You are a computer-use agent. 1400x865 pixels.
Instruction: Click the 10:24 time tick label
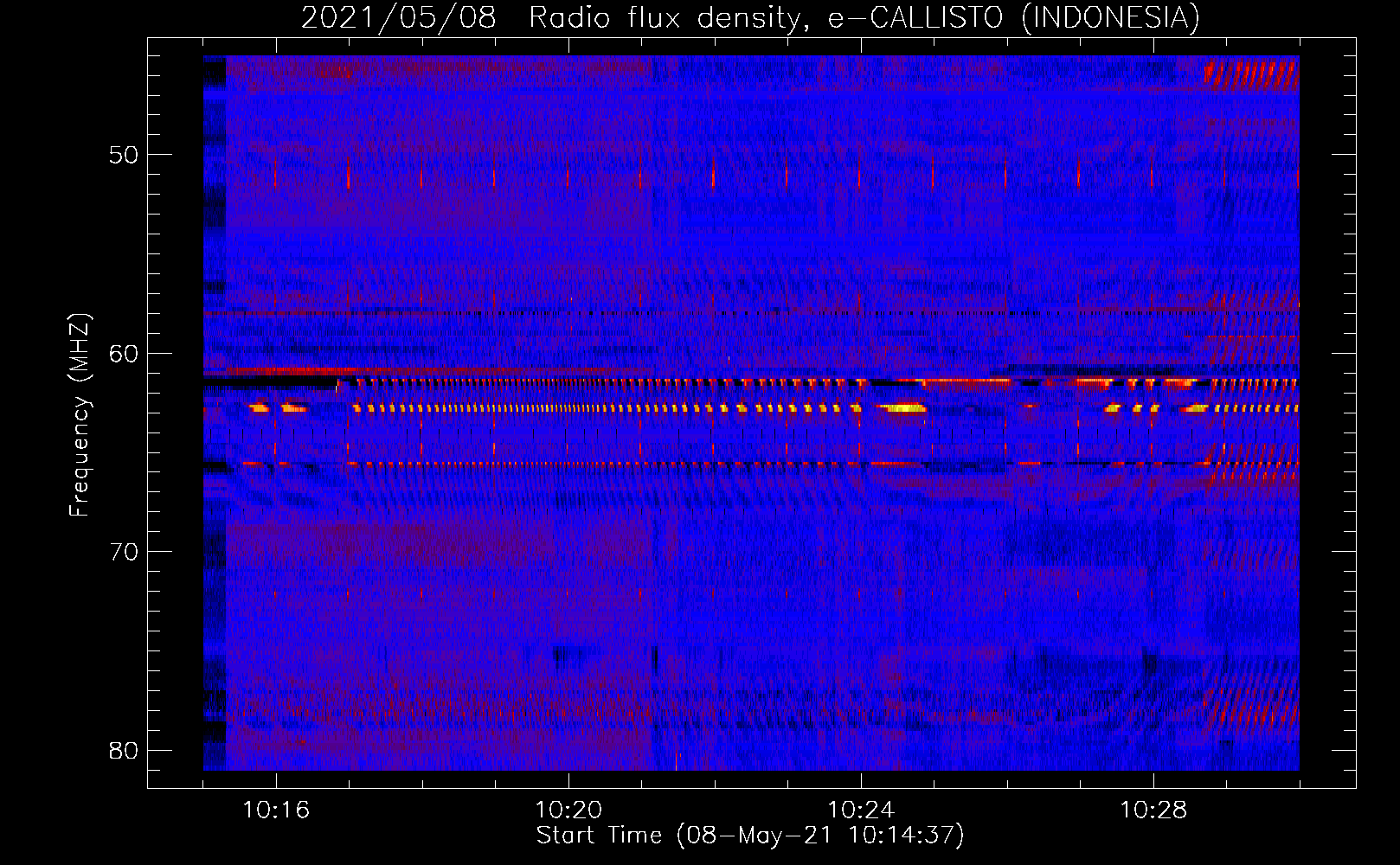pos(861,811)
